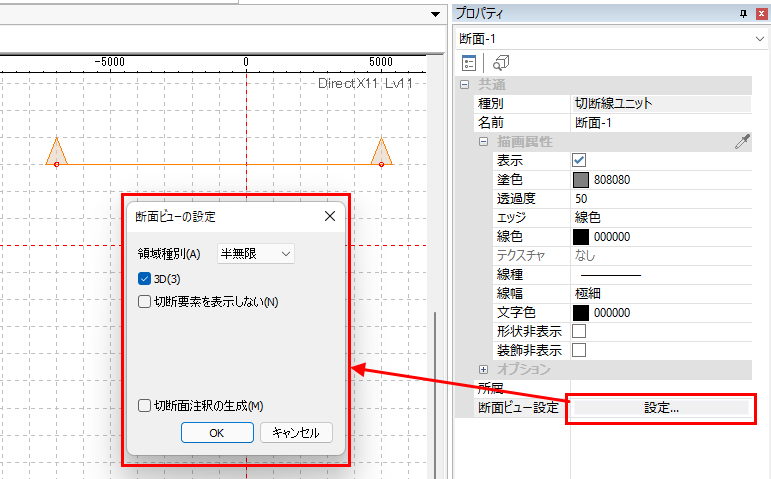Open the 領域種別 dropdown showing 半無限

256,254
